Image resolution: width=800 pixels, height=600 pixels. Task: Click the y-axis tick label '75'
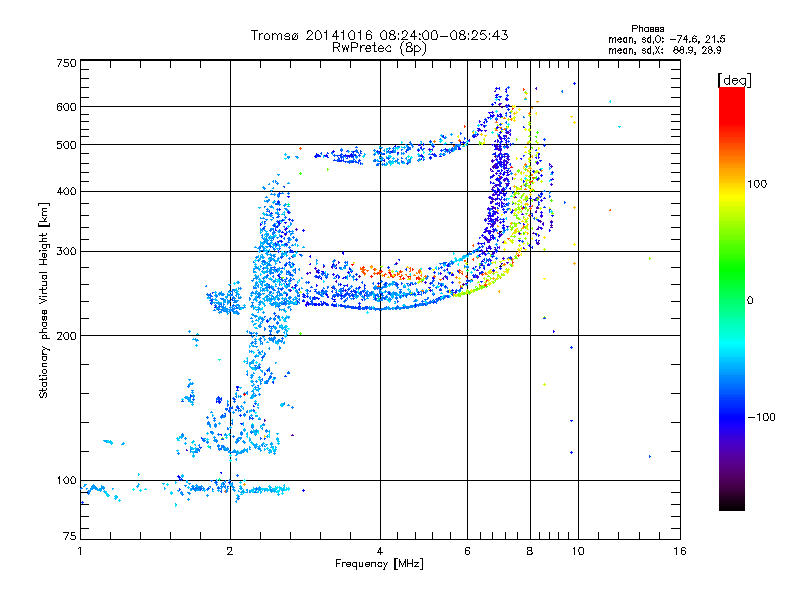pyautogui.click(x=70, y=536)
